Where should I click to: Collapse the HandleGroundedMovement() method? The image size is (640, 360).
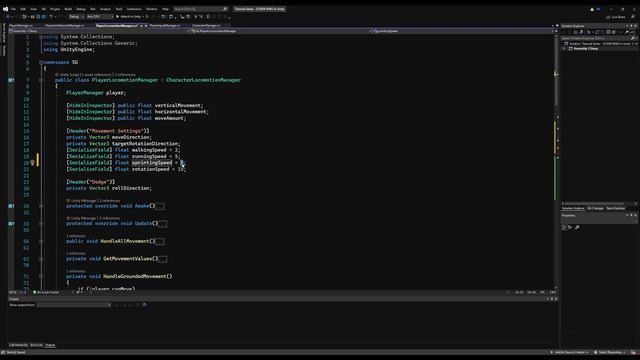click(x=41, y=276)
